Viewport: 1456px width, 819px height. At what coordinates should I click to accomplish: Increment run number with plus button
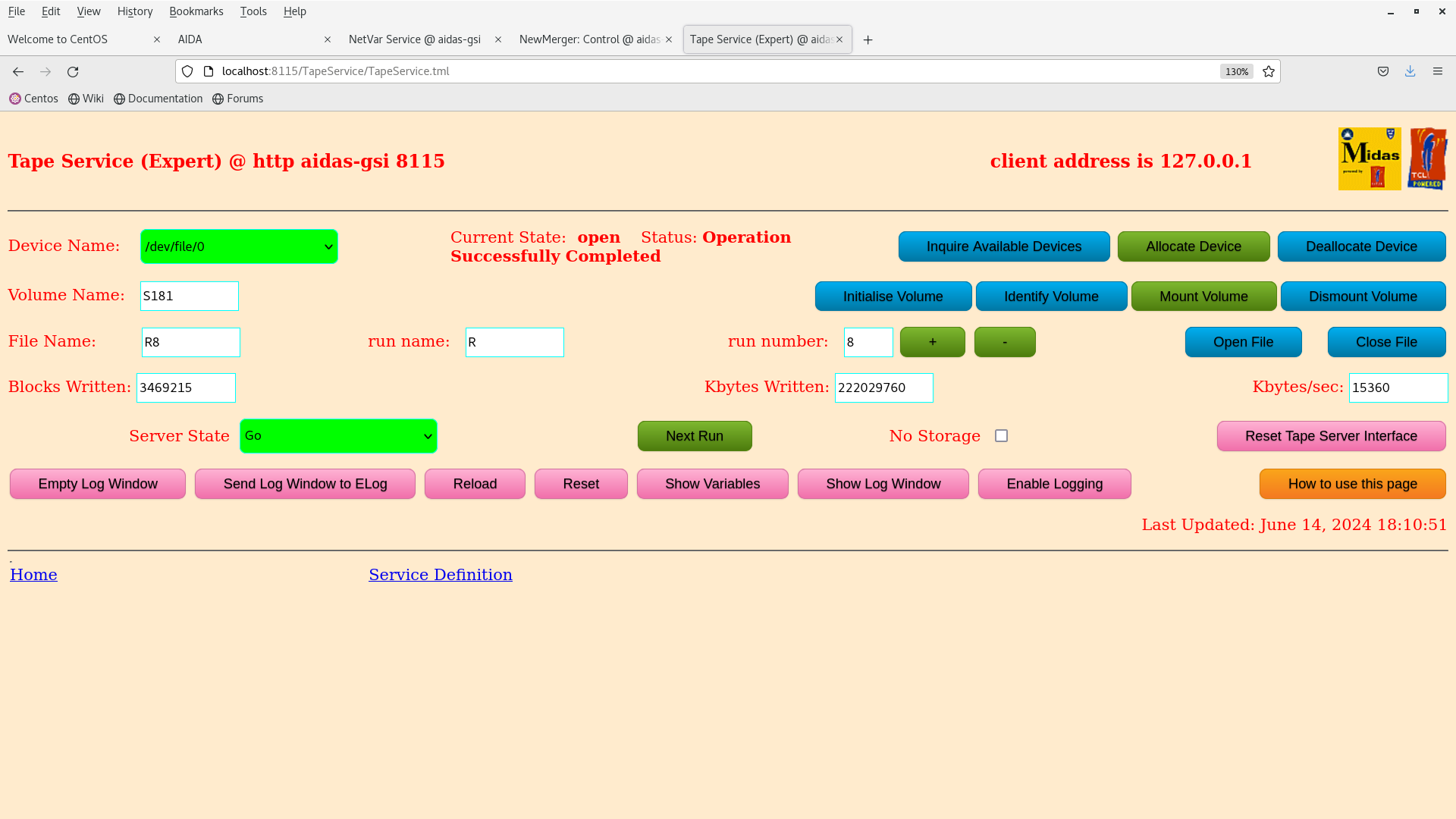(x=932, y=342)
